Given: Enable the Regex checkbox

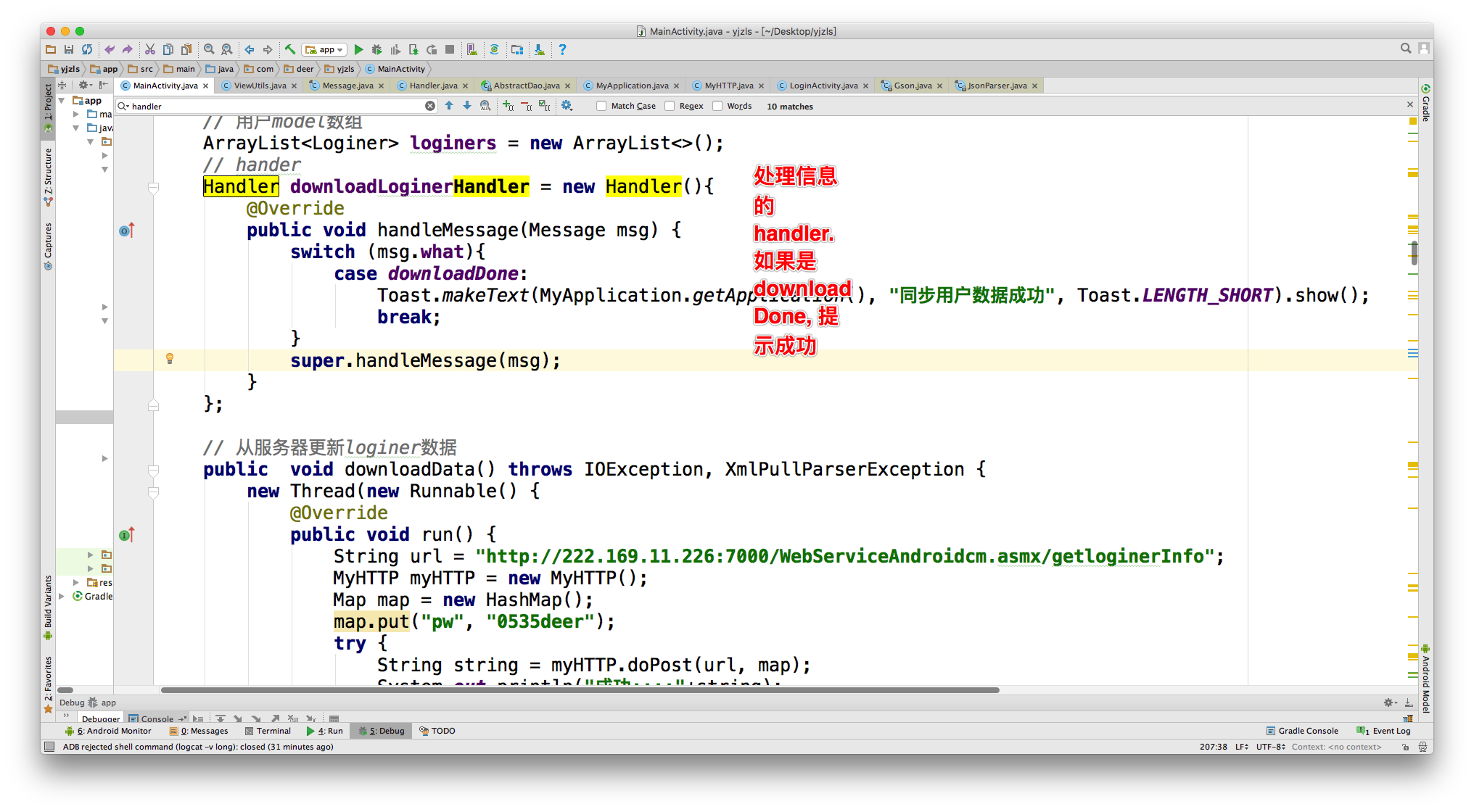Looking at the screenshot, I should coord(670,106).
